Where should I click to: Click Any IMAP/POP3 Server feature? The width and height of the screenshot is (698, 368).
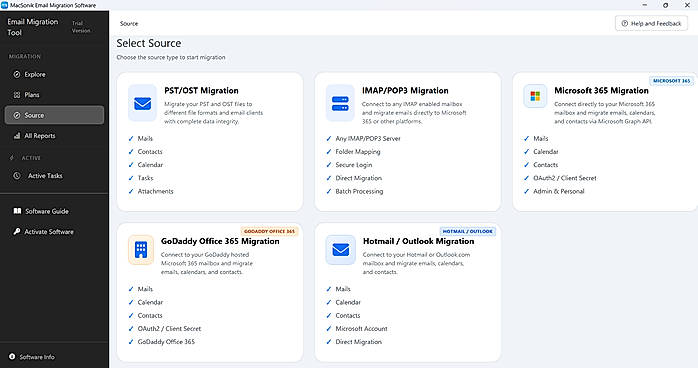coord(368,138)
